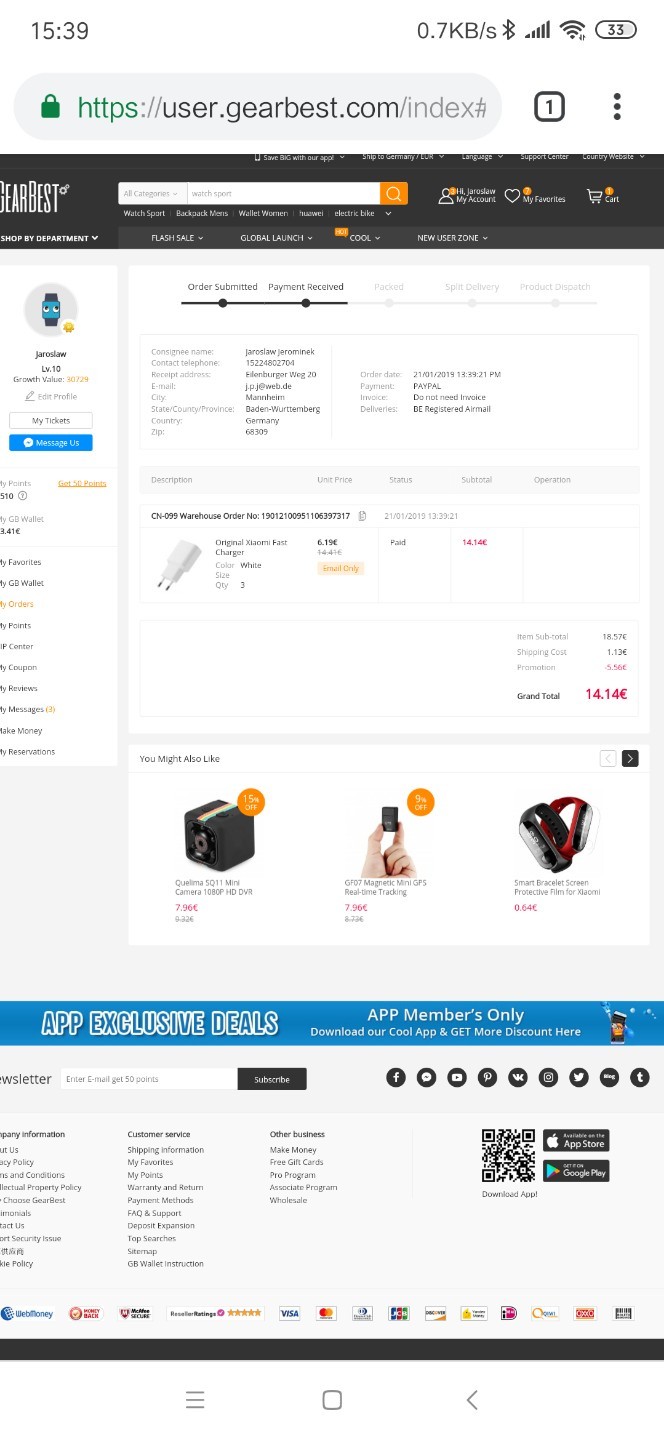Open the My Tickets button
The width and height of the screenshot is (664, 1440).
pyautogui.click(x=51, y=421)
